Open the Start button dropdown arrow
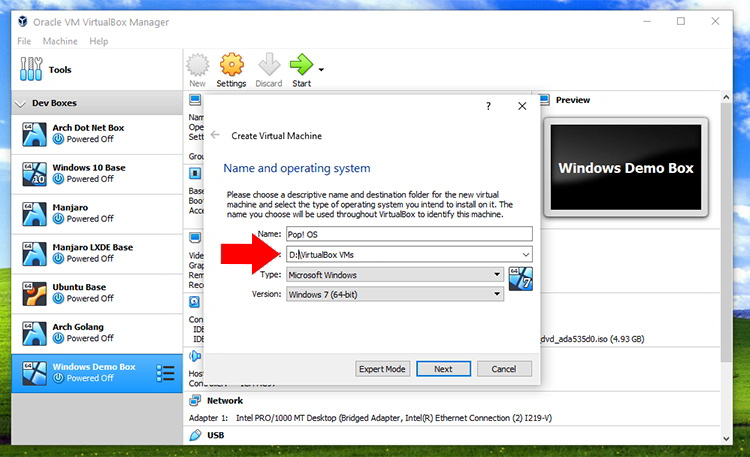 pos(321,70)
